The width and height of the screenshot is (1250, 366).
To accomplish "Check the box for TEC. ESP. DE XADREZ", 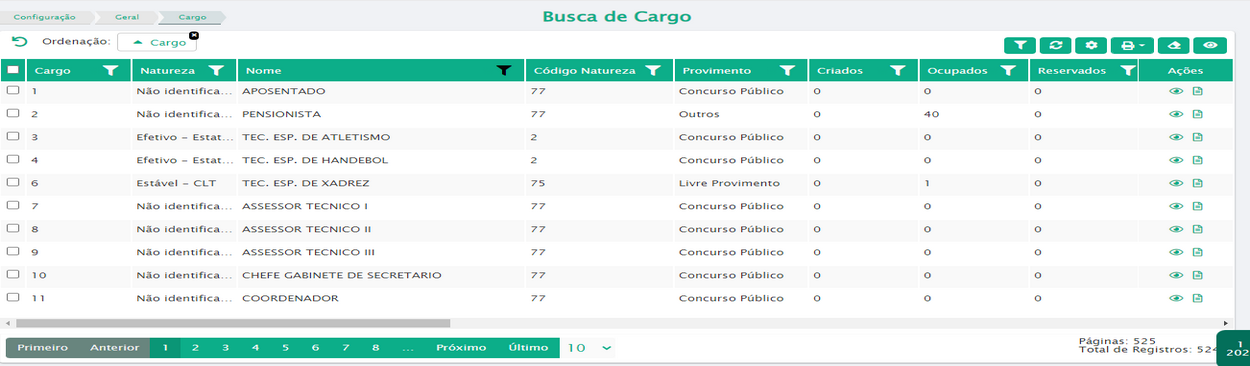I will (x=13, y=183).
